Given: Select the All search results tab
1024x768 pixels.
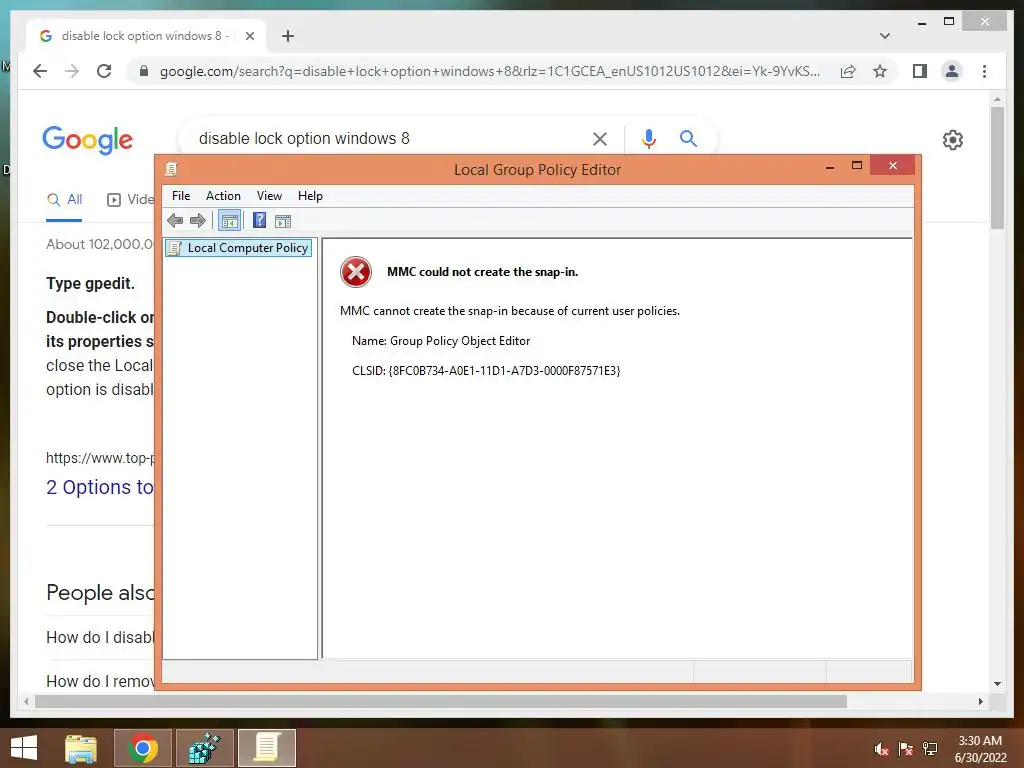Looking at the screenshot, I should pos(64,200).
